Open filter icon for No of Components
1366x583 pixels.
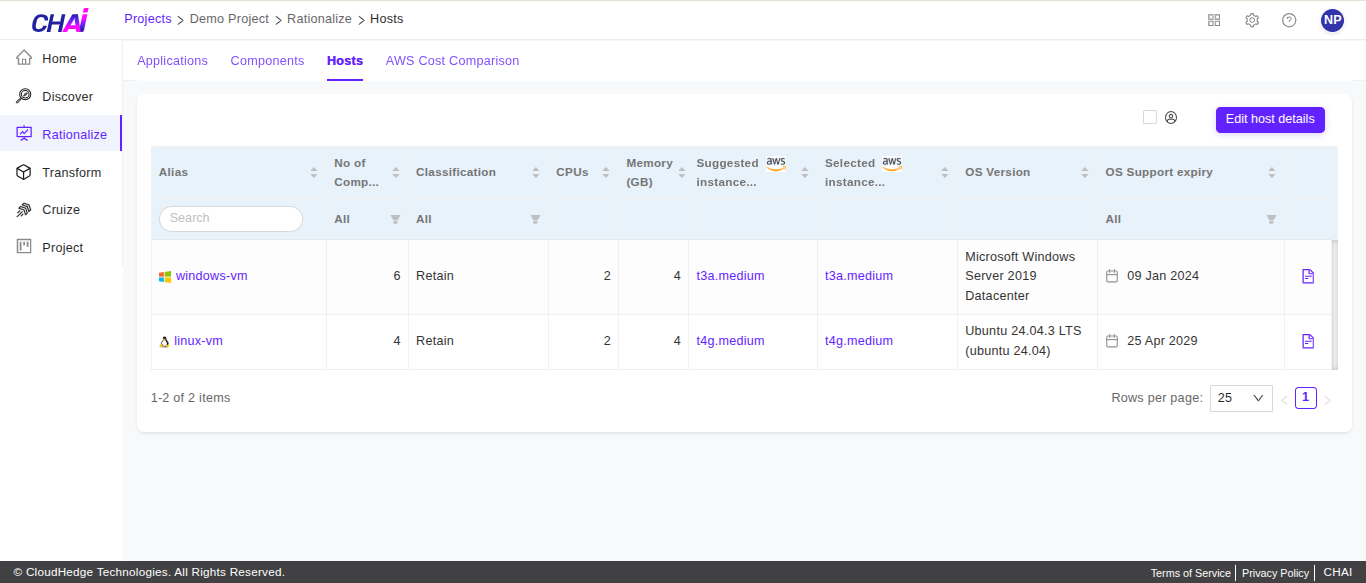395,219
